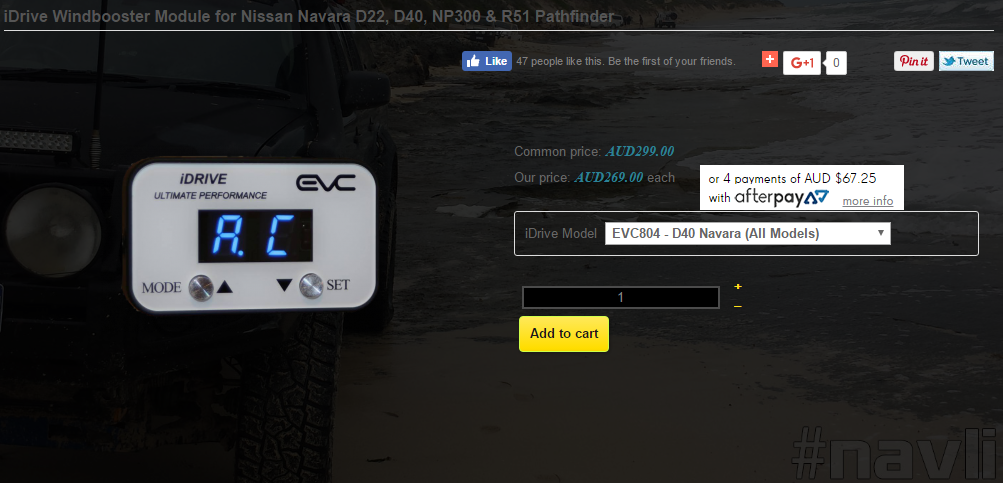Screen dimensions: 1003x483
Task: Pin product with Pin it button
Action: point(913,61)
